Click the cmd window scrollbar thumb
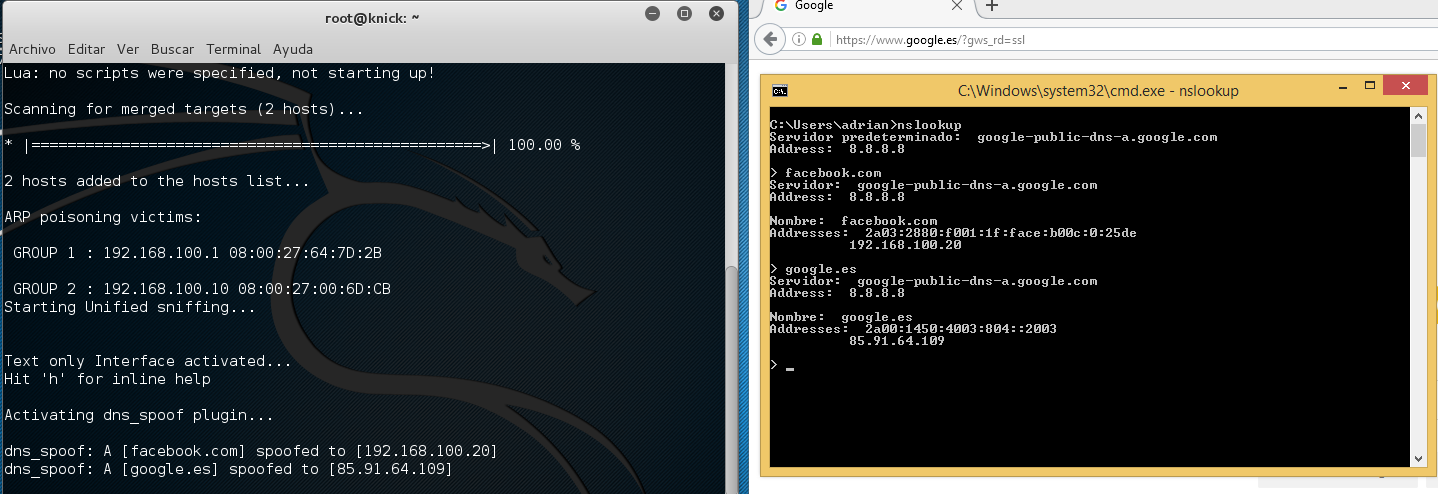The height and width of the screenshot is (494, 1438). [x=1418, y=141]
